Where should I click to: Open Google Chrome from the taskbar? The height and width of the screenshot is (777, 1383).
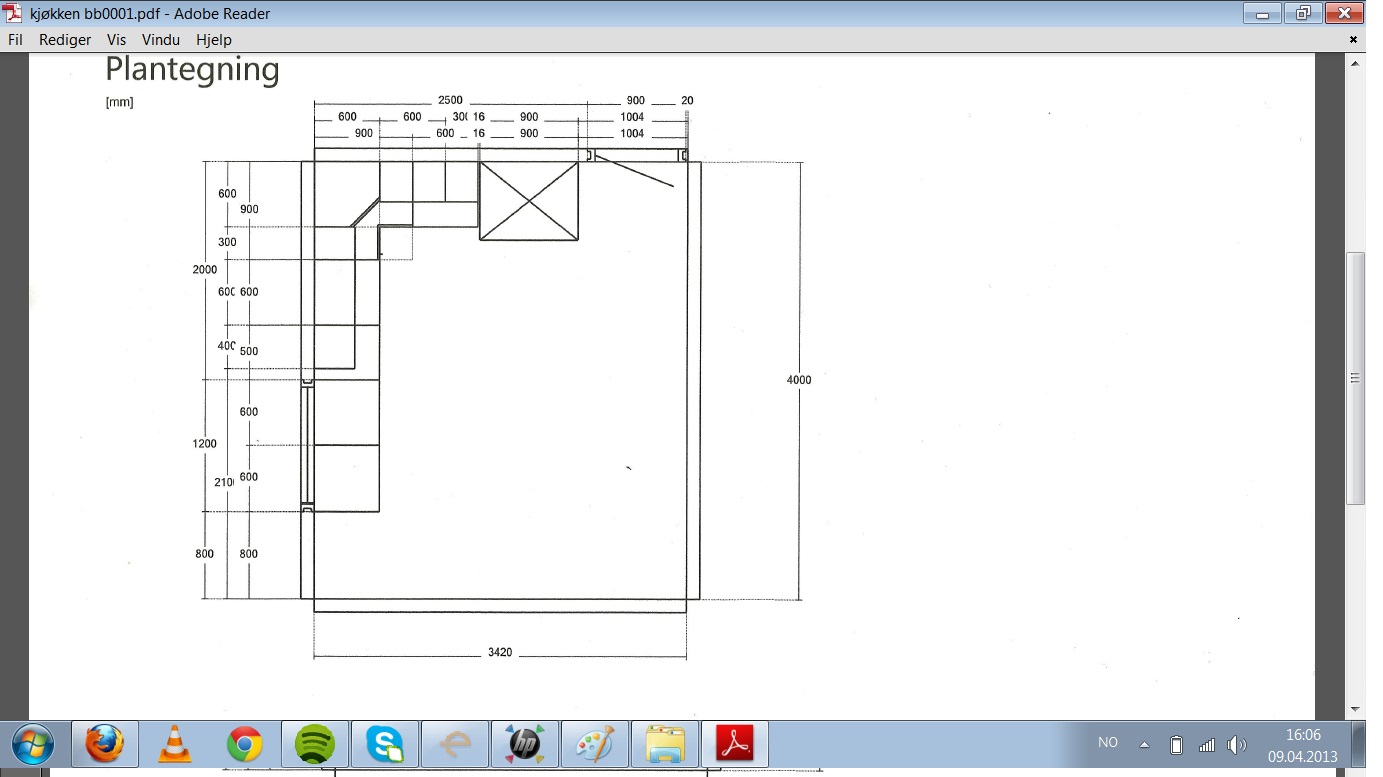pos(245,745)
